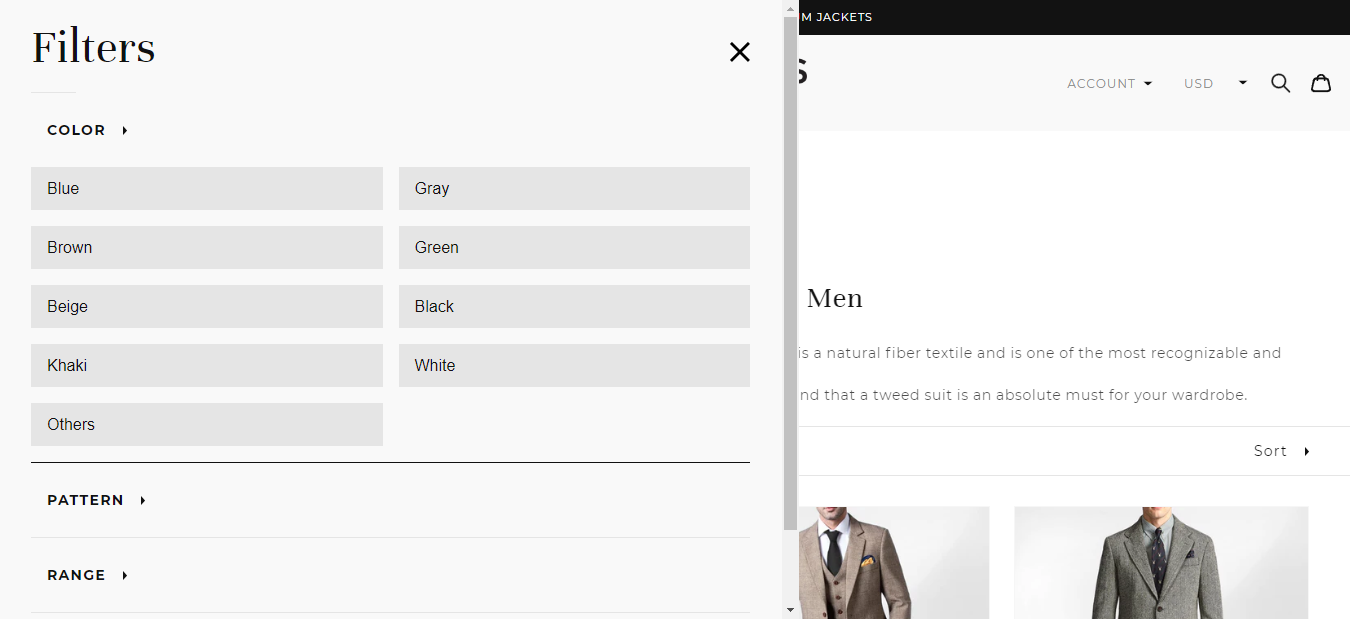Image resolution: width=1350 pixels, height=619 pixels.
Task: Open the Sort options
Action: tap(1281, 451)
